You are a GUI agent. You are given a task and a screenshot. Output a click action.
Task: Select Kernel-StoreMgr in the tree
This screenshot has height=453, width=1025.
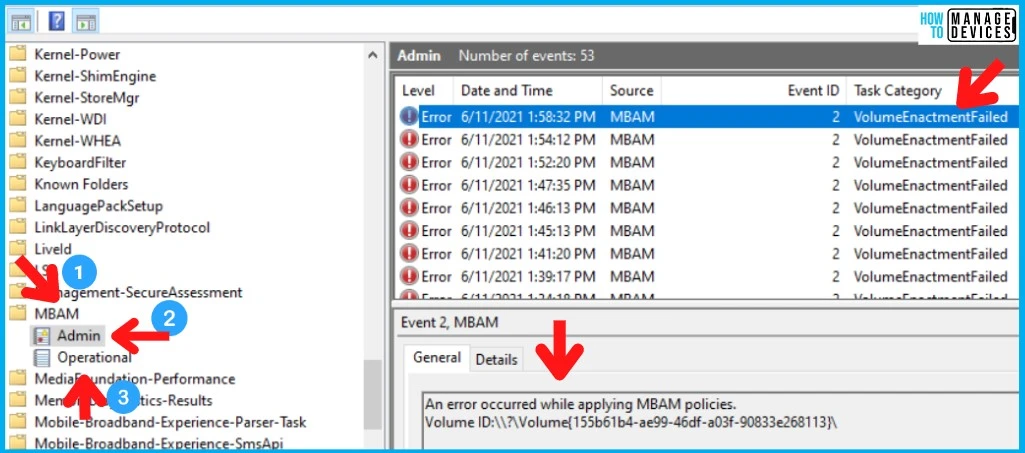click(86, 98)
